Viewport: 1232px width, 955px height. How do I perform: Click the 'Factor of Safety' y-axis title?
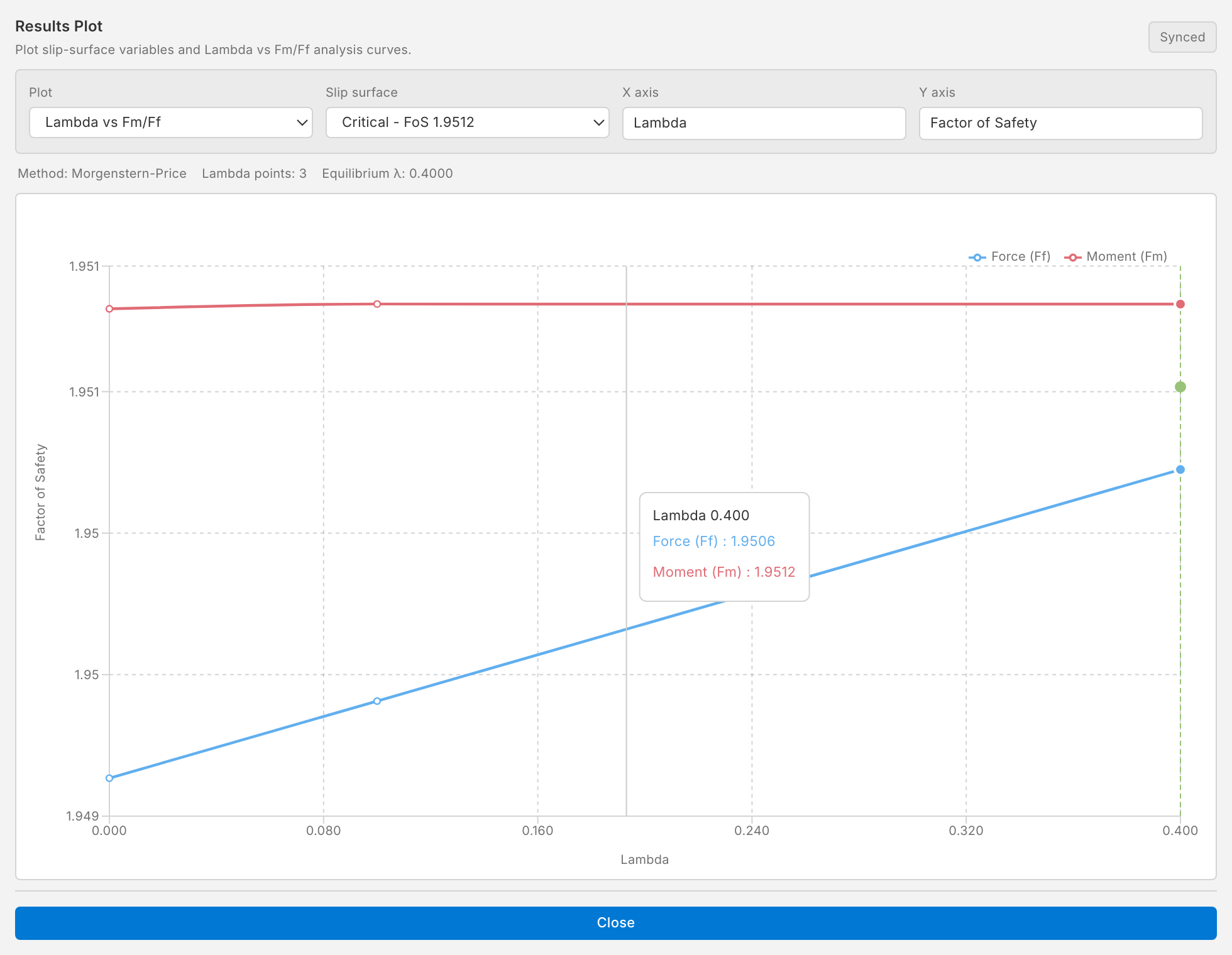pyautogui.click(x=41, y=493)
